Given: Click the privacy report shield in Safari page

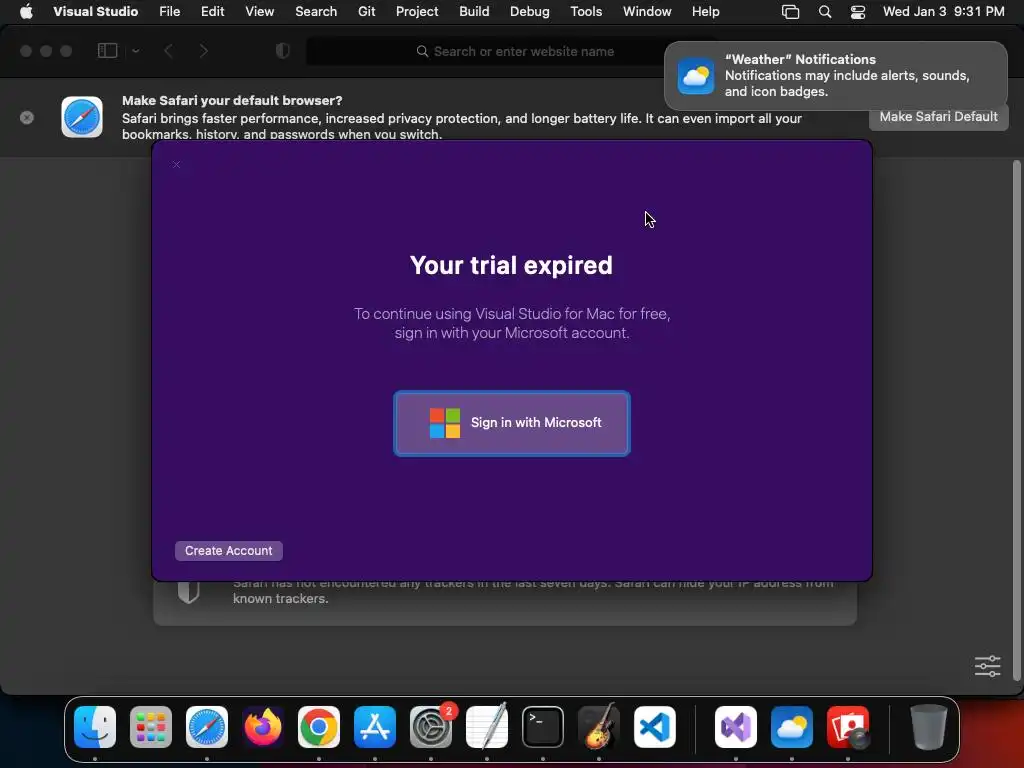Looking at the screenshot, I should [188, 592].
